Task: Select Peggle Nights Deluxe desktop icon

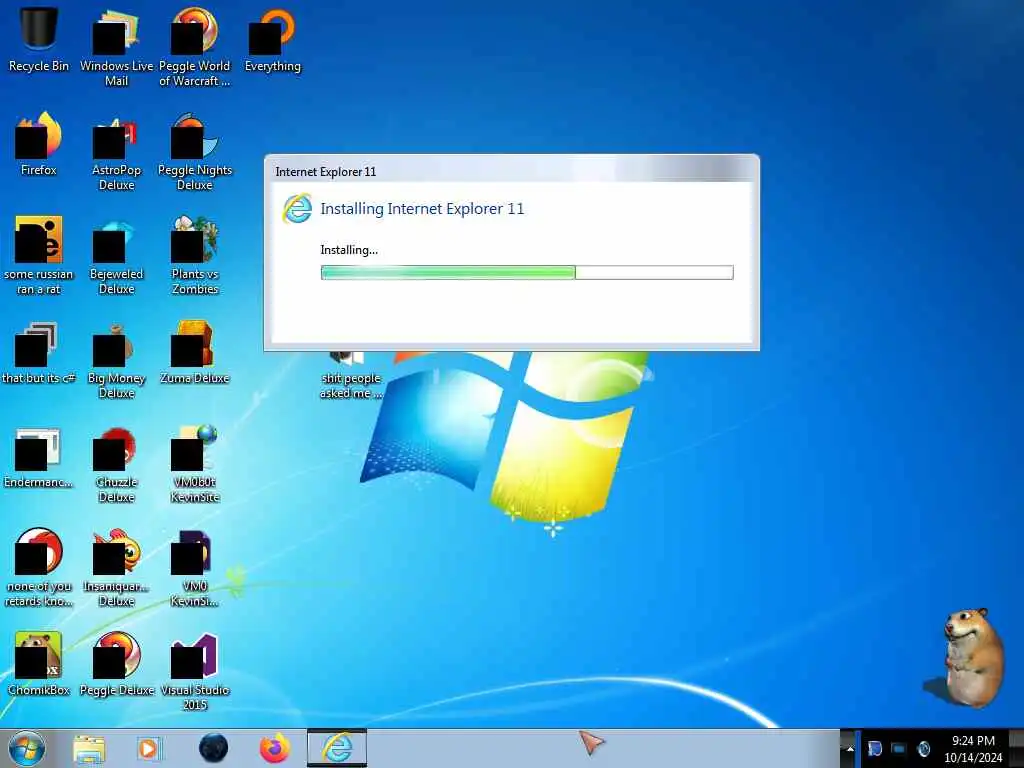Action: pyautogui.click(x=195, y=152)
